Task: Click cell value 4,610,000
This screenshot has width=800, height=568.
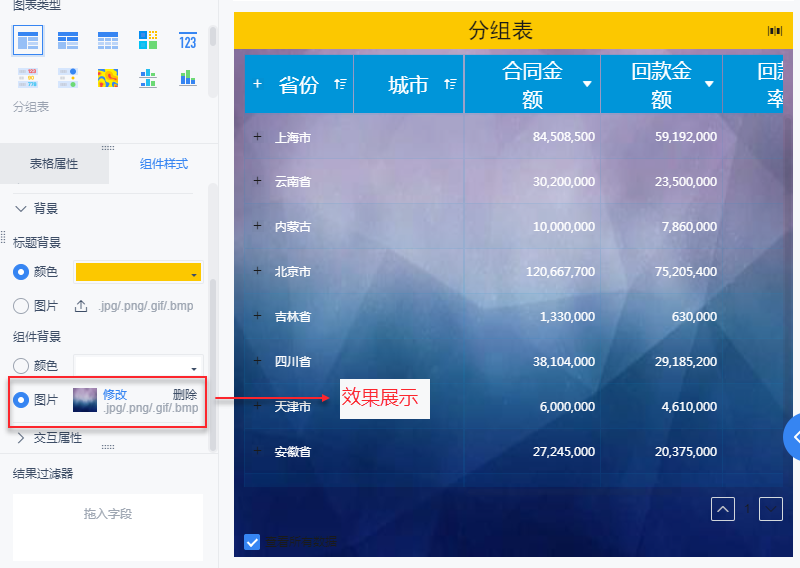Action: click(x=689, y=407)
